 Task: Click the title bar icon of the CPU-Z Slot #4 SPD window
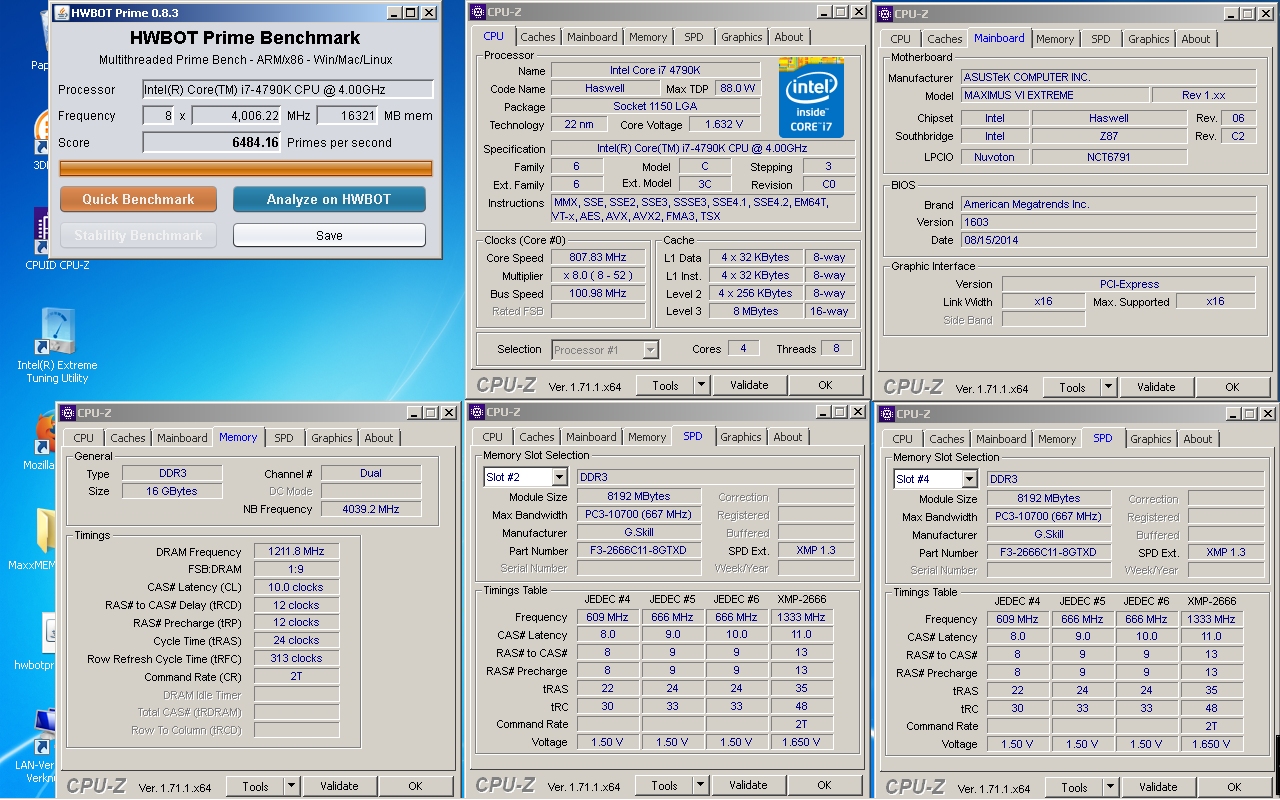(886, 414)
